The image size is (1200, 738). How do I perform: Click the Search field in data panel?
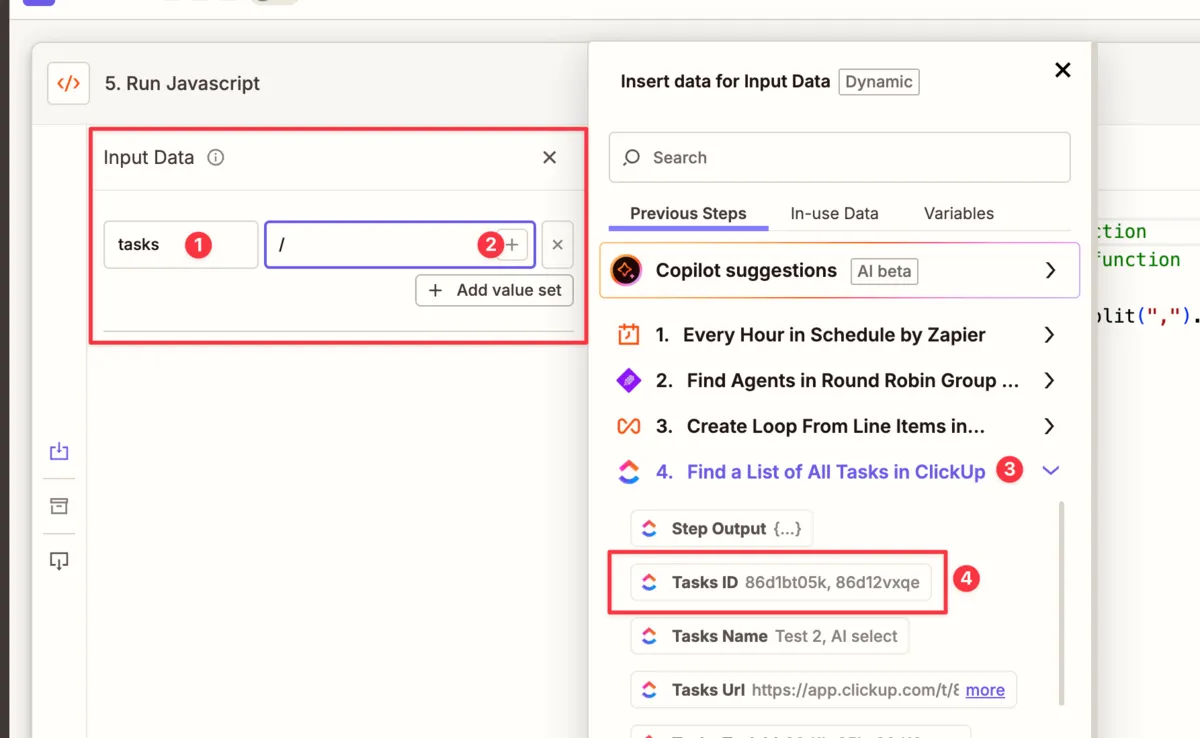[840, 158]
